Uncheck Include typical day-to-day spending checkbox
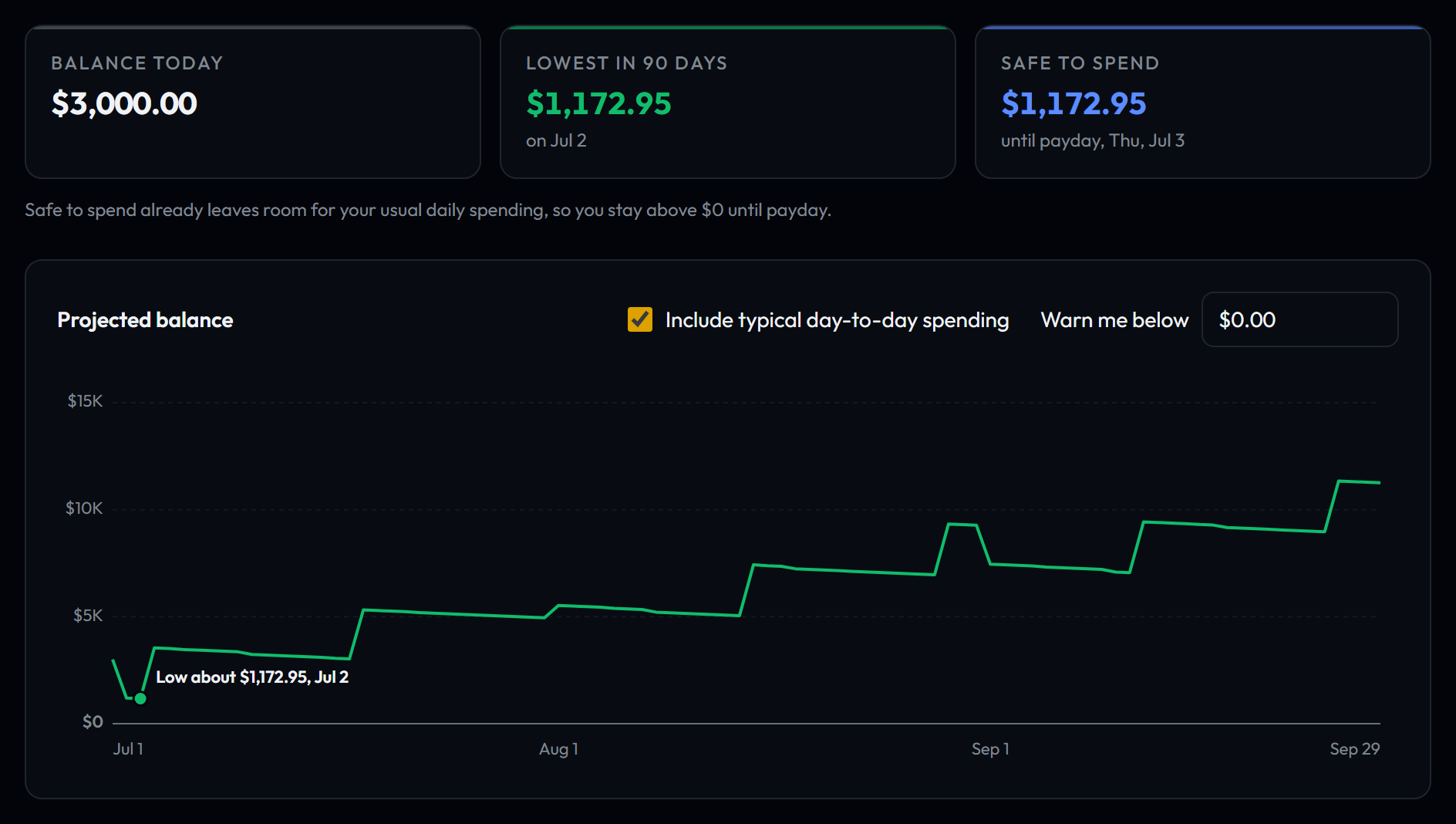 coord(640,319)
